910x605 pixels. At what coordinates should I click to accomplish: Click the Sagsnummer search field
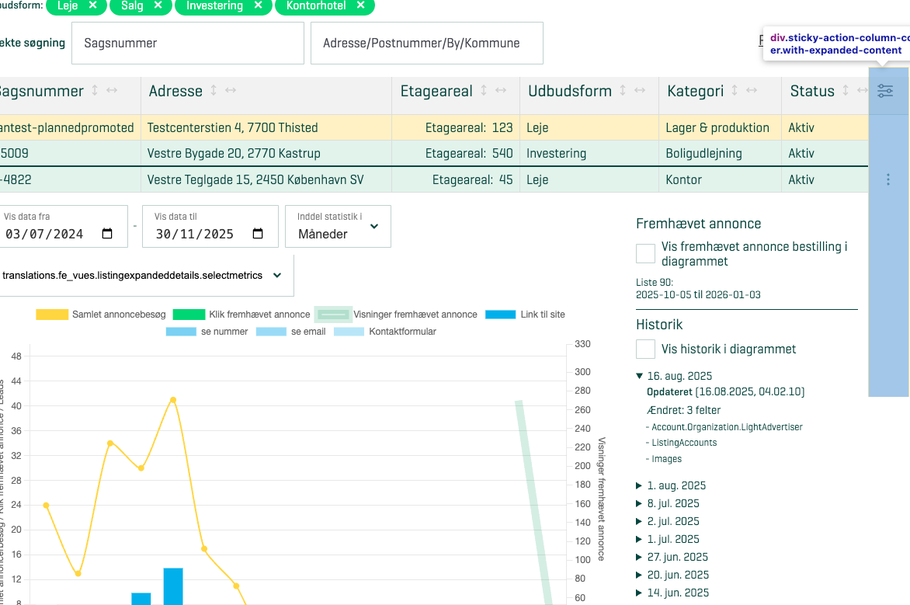[187, 43]
